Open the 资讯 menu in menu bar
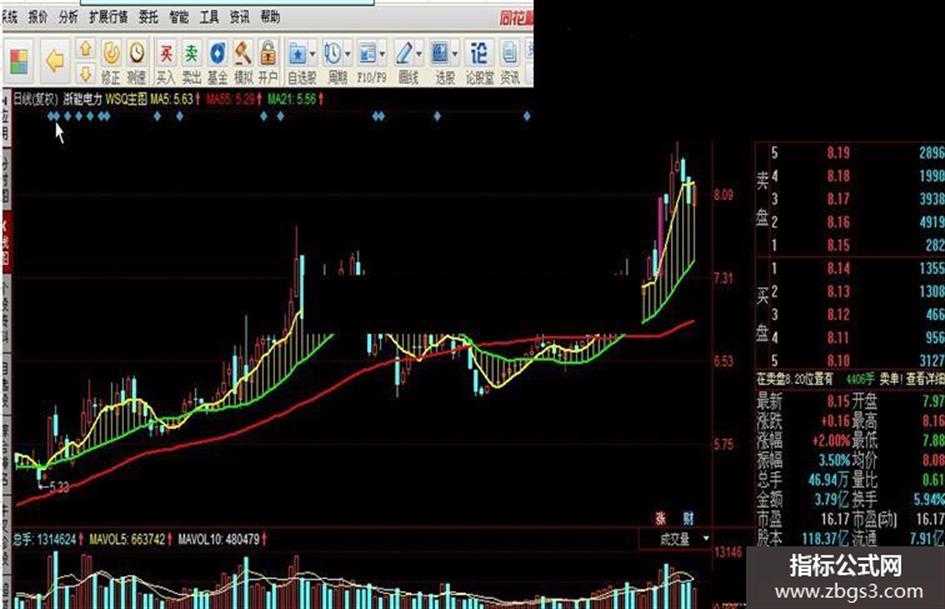945x609 pixels. pos(239,17)
